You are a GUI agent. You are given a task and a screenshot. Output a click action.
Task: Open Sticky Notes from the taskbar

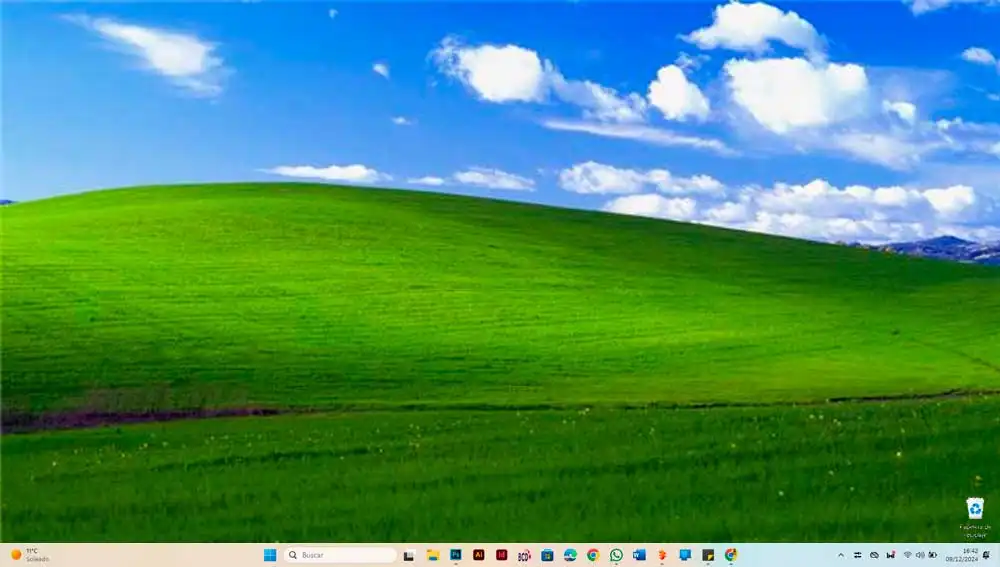[x=708, y=555]
